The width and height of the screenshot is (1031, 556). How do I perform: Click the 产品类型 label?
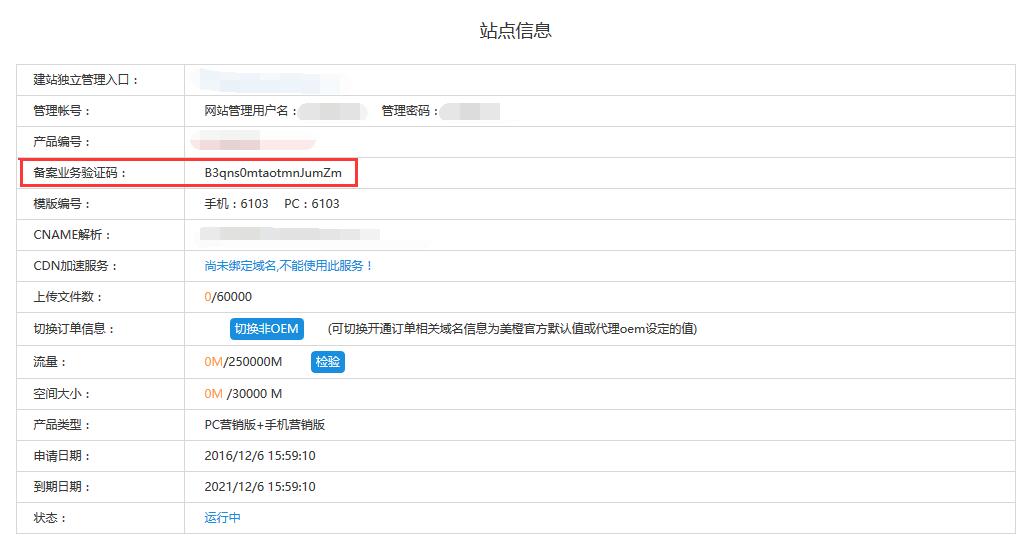(62, 425)
